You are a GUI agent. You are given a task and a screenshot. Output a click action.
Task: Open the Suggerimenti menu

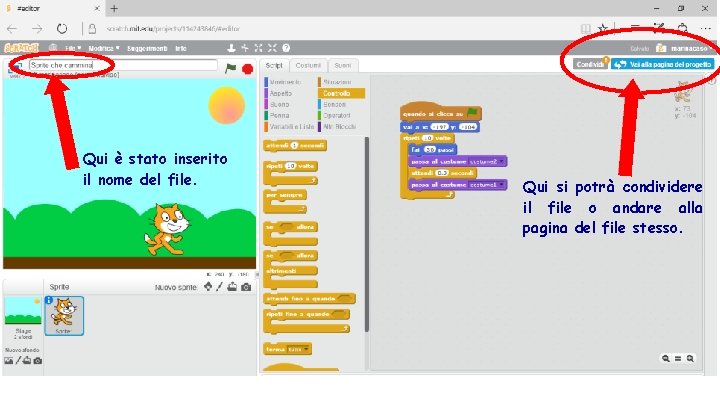[x=147, y=48]
